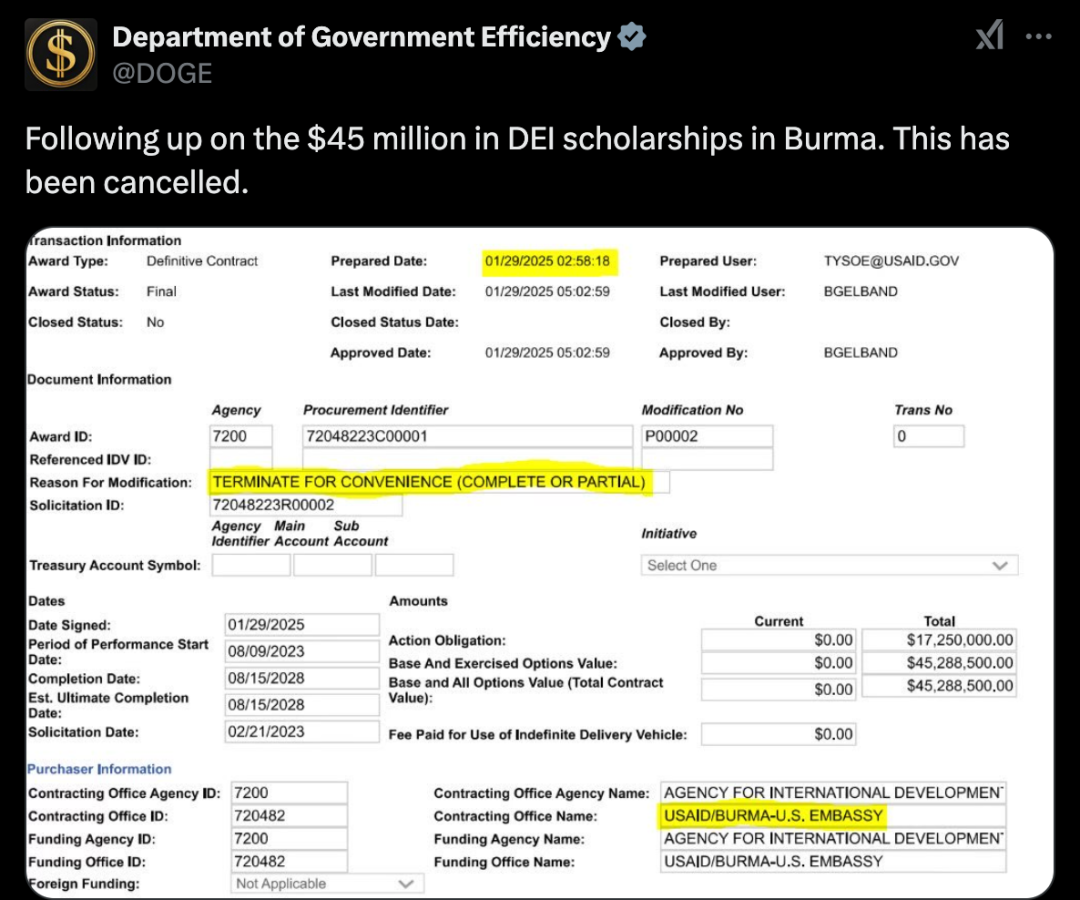This screenshot has height=900, width=1080.
Task: Click Last Modified User BGELBAND
Action: [861, 291]
